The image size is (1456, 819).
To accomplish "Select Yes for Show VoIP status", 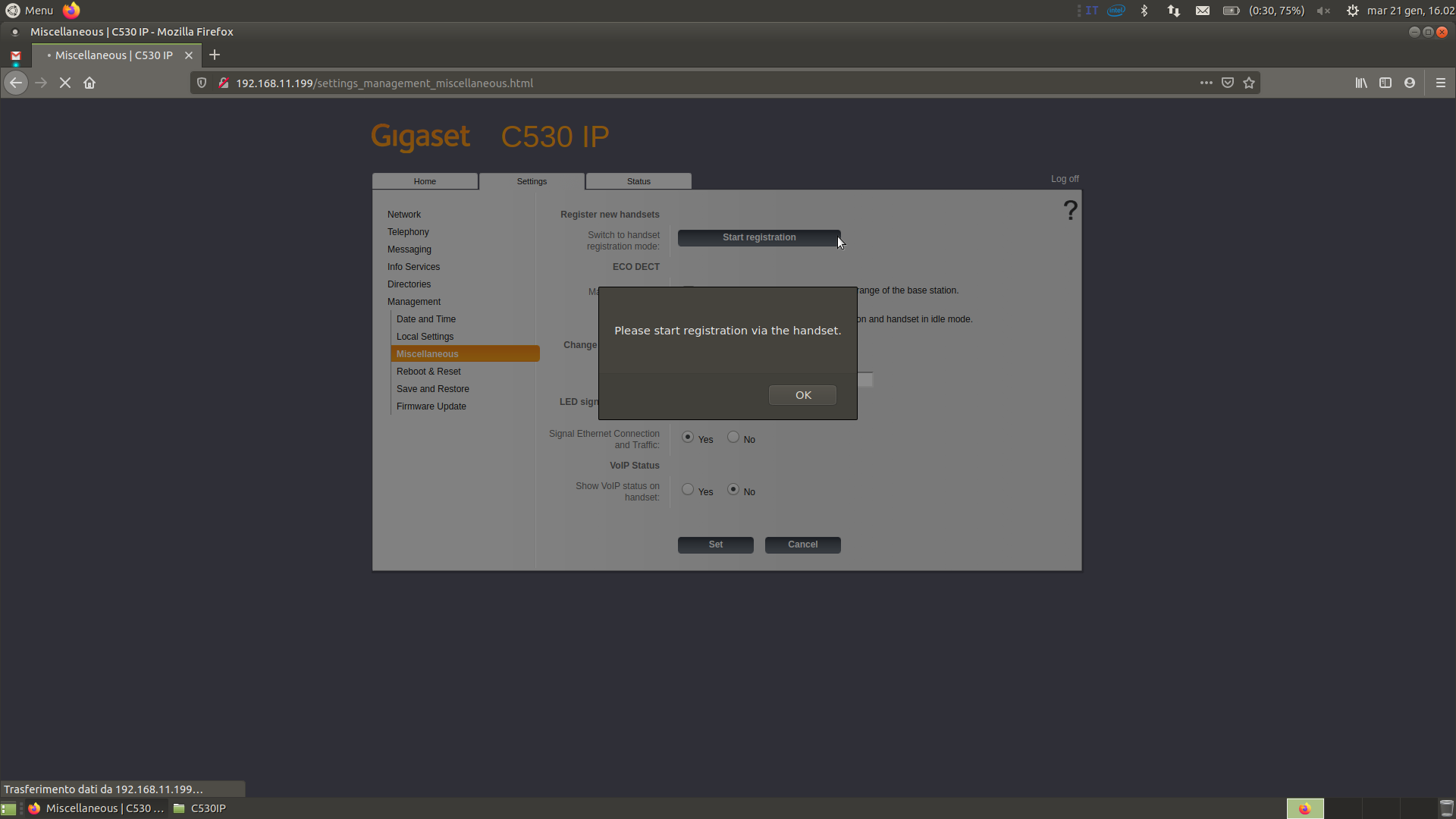I will [x=688, y=489].
